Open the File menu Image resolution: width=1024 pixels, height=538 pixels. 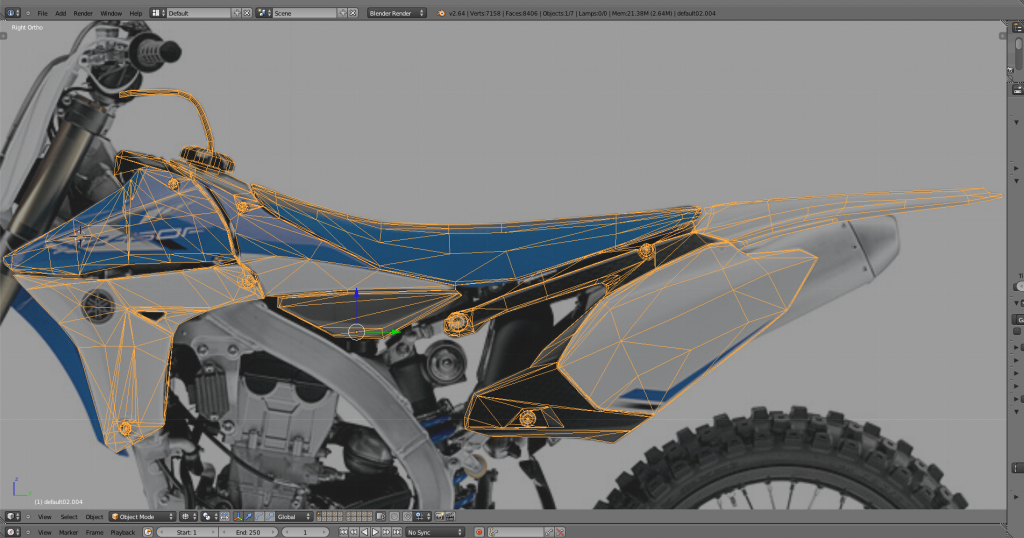coord(42,13)
